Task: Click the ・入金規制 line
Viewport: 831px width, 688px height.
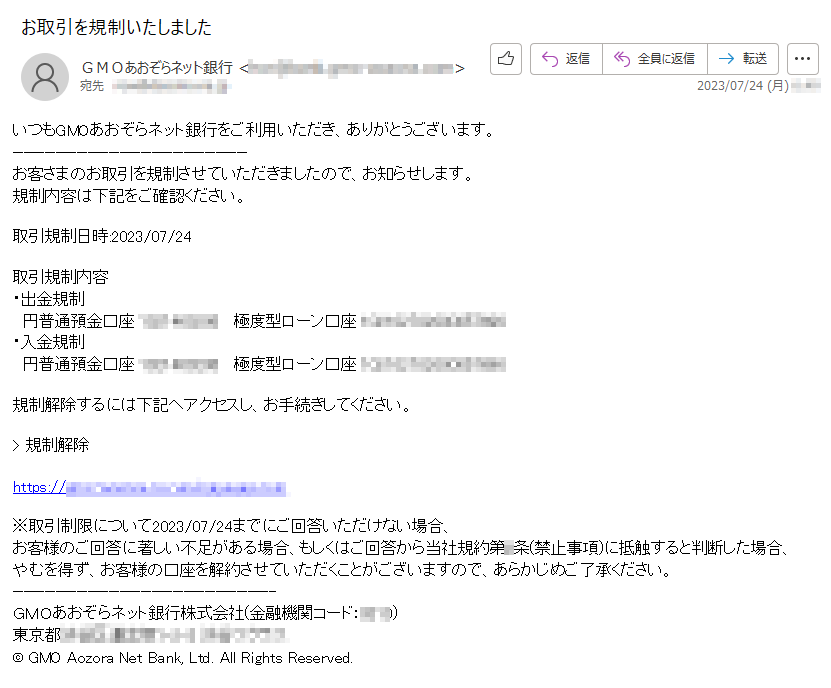Action: pyautogui.click(x=49, y=342)
